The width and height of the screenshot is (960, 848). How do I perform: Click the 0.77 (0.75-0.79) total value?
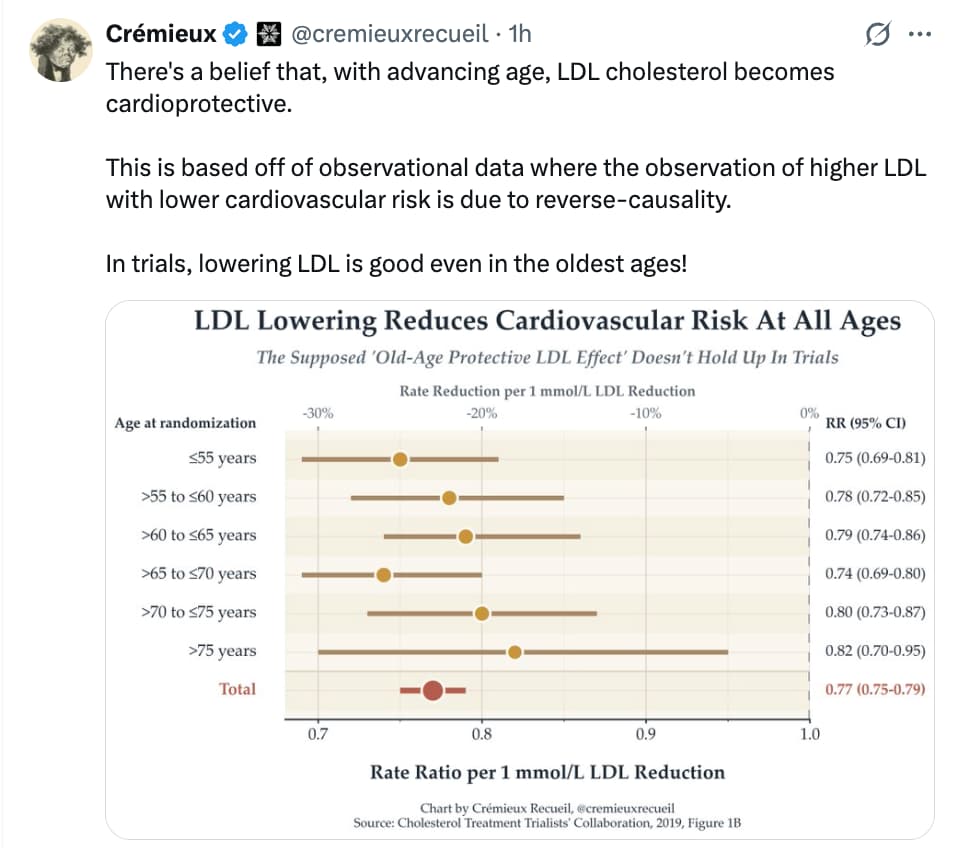pyautogui.click(x=874, y=689)
